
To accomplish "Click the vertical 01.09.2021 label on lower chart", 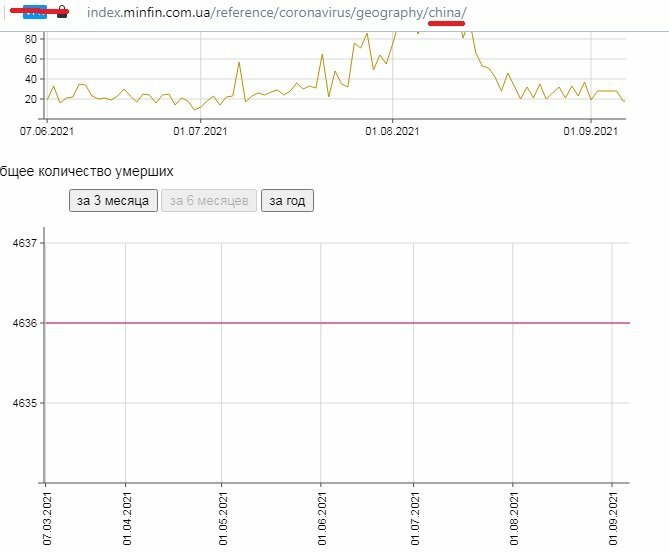I will [613, 518].
